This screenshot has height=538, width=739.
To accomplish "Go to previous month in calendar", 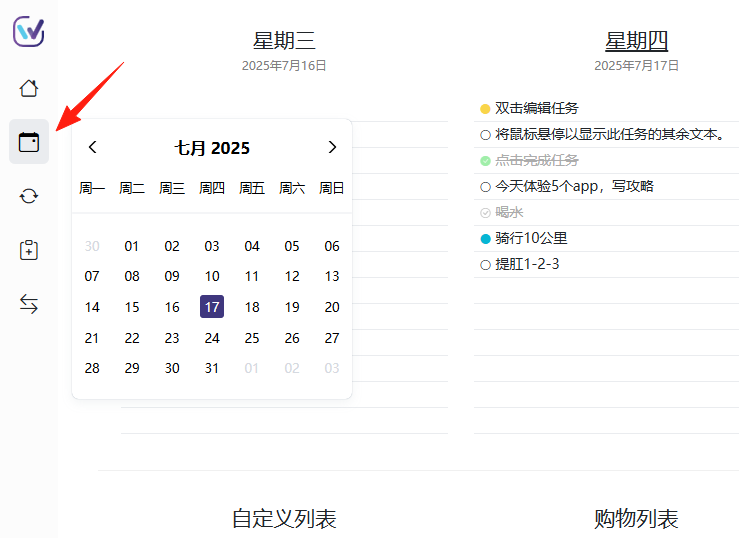I will point(92,147).
